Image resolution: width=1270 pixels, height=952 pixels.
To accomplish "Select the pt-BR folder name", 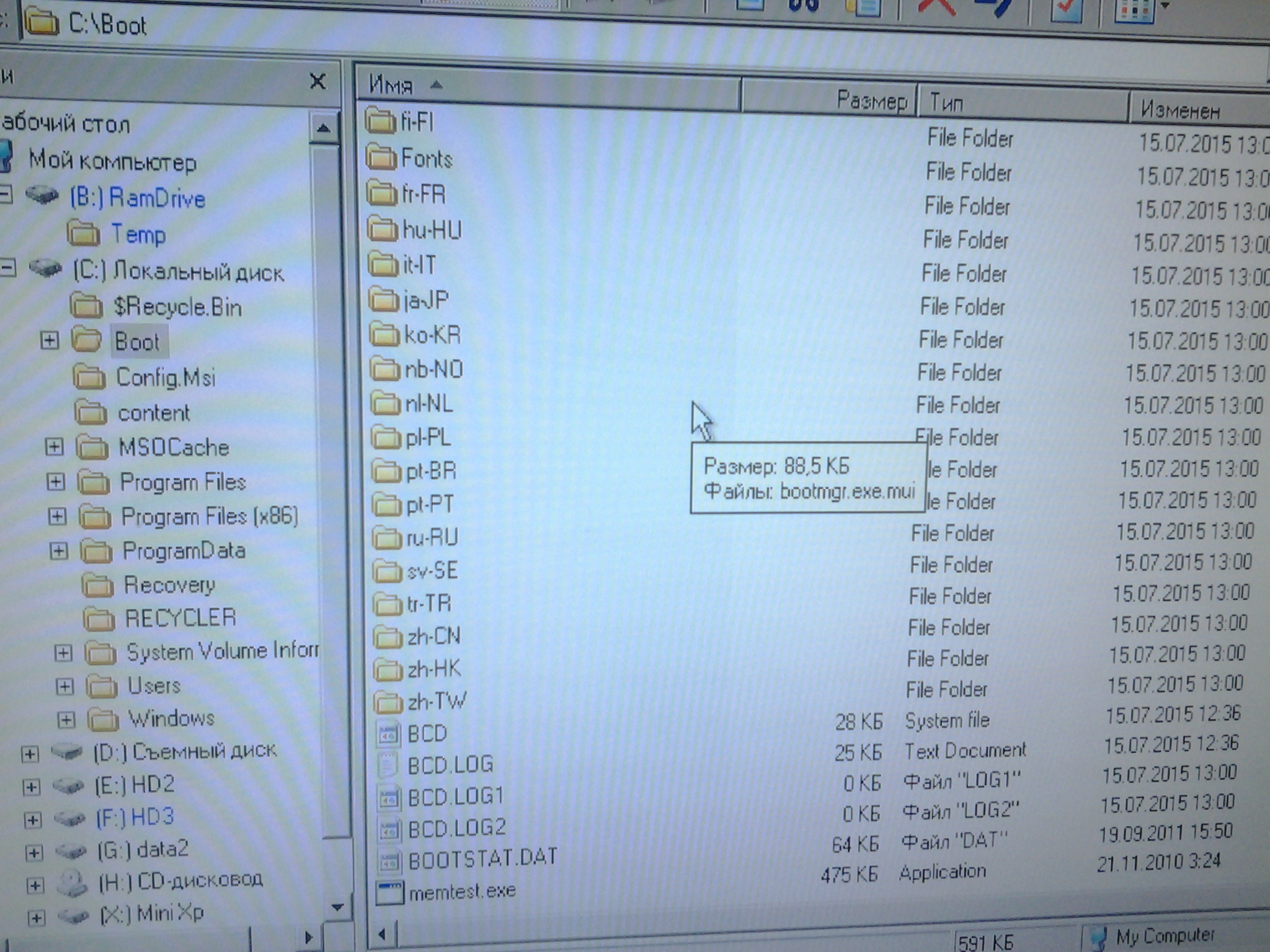I will [431, 471].
